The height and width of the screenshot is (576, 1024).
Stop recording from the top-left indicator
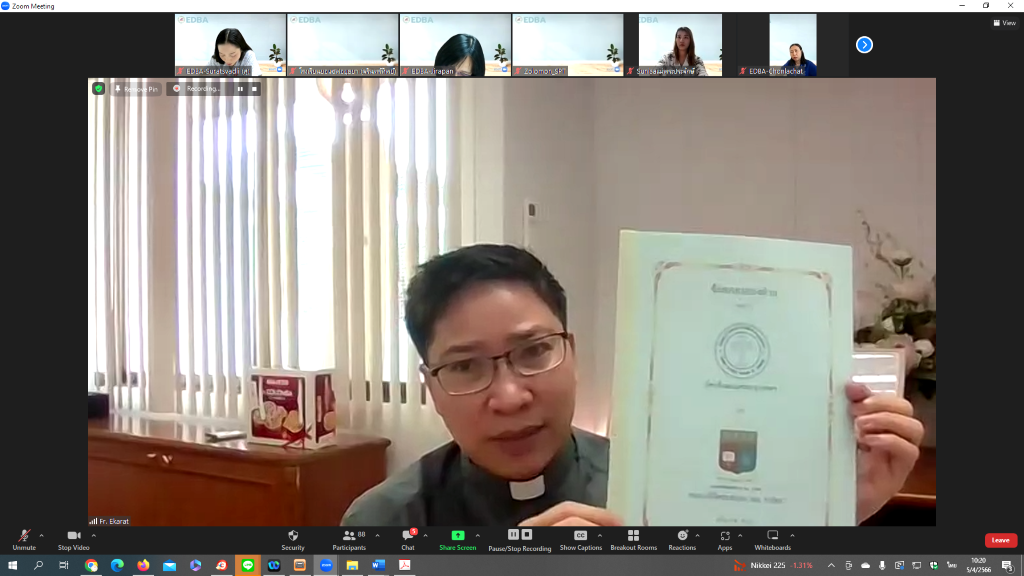coord(254,89)
